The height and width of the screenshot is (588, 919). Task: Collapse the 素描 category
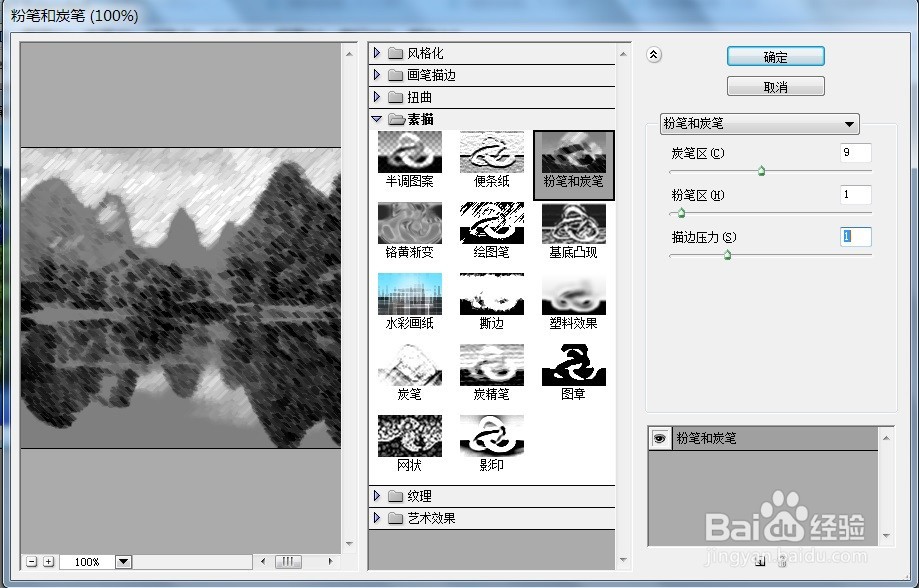point(376,118)
